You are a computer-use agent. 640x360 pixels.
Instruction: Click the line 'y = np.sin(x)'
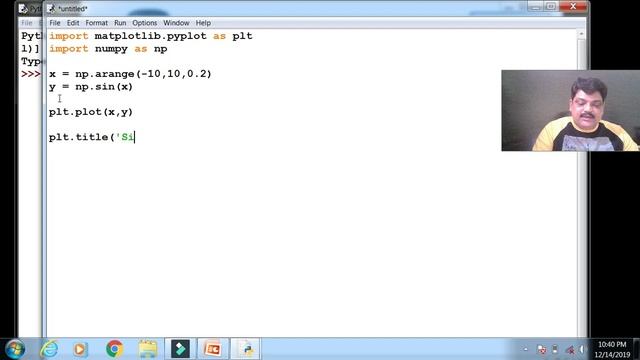[x=91, y=87]
